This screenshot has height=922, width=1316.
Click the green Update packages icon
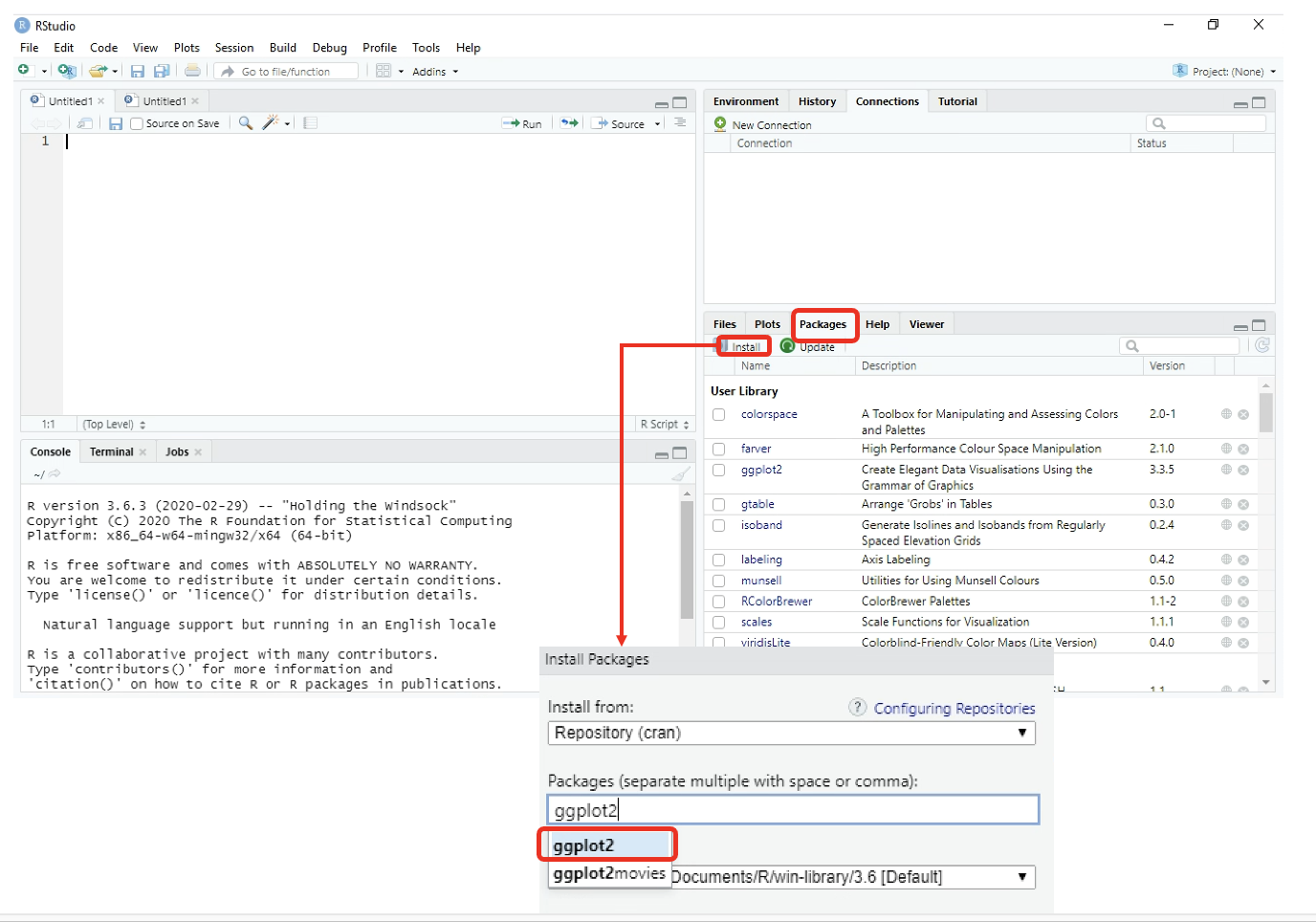pos(787,346)
